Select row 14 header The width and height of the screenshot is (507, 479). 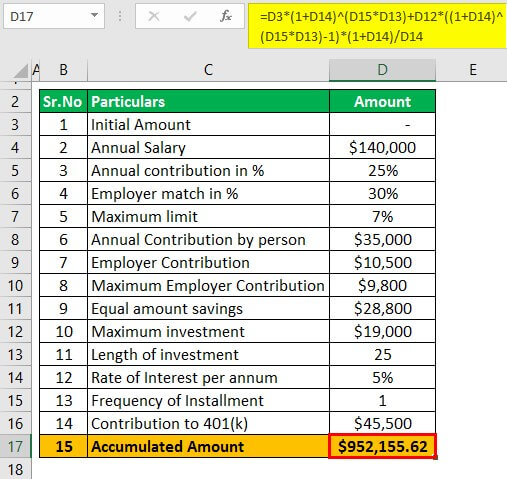coord(15,377)
